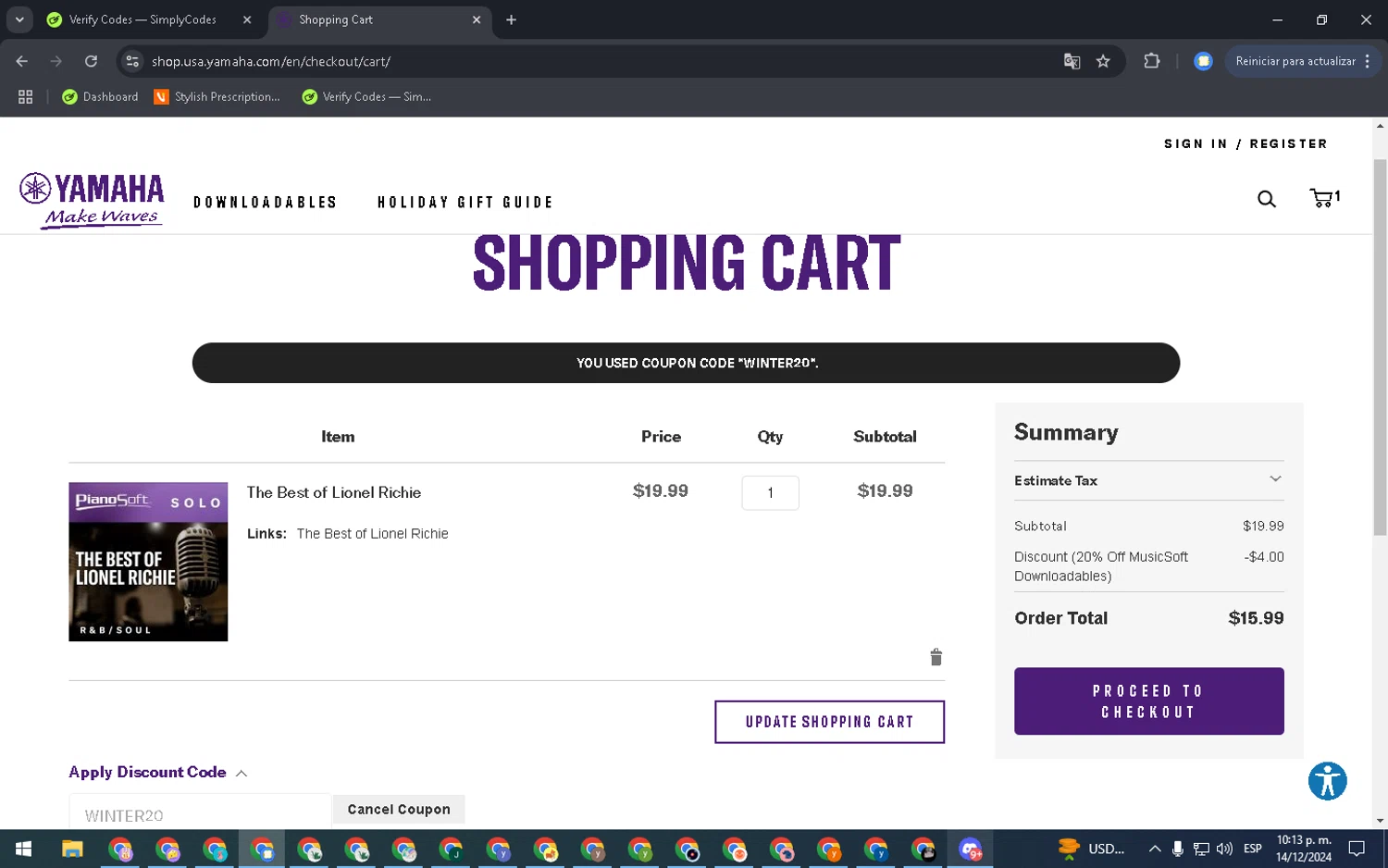
Task: Open the browser extensions puzzle icon
Action: (1152, 61)
